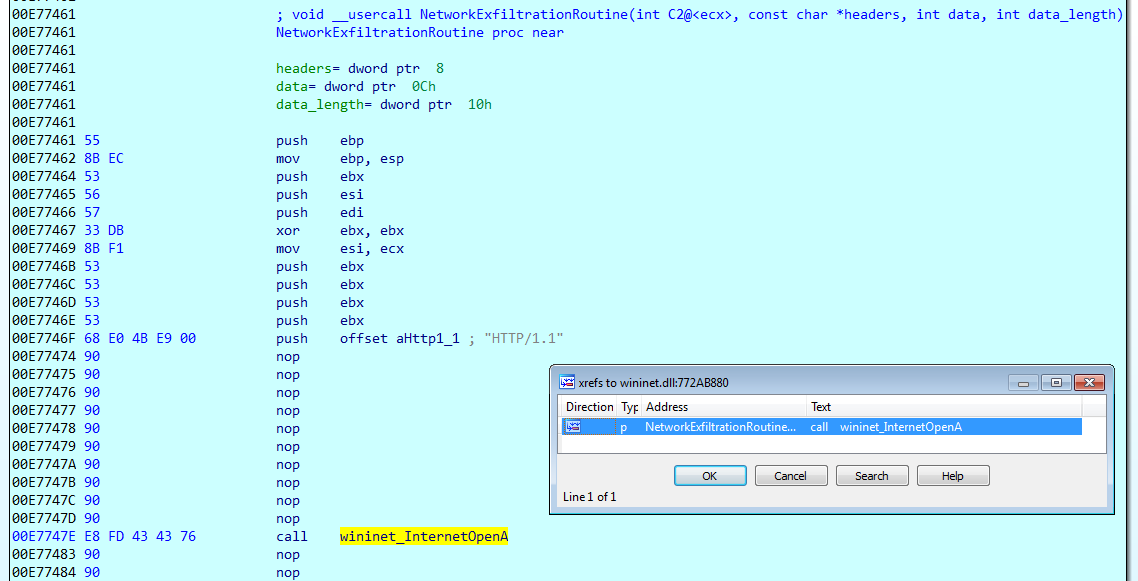
Task: Click the aHttp1_1 string offset operand
Action: coord(428,338)
